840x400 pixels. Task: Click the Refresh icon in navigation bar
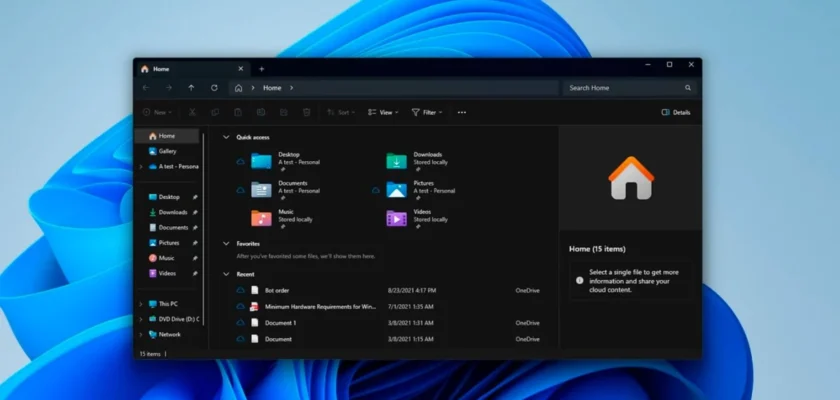(x=214, y=88)
